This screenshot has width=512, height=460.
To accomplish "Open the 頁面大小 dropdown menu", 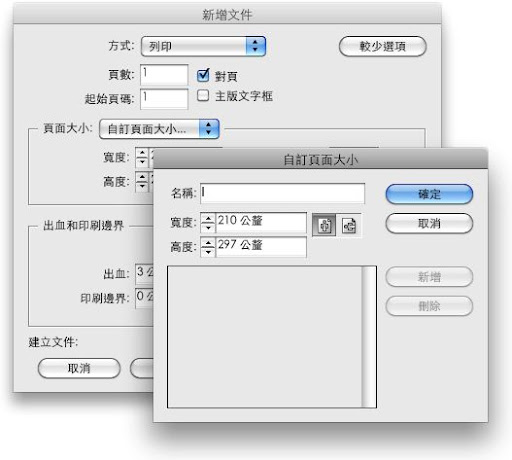I will click(x=159, y=129).
